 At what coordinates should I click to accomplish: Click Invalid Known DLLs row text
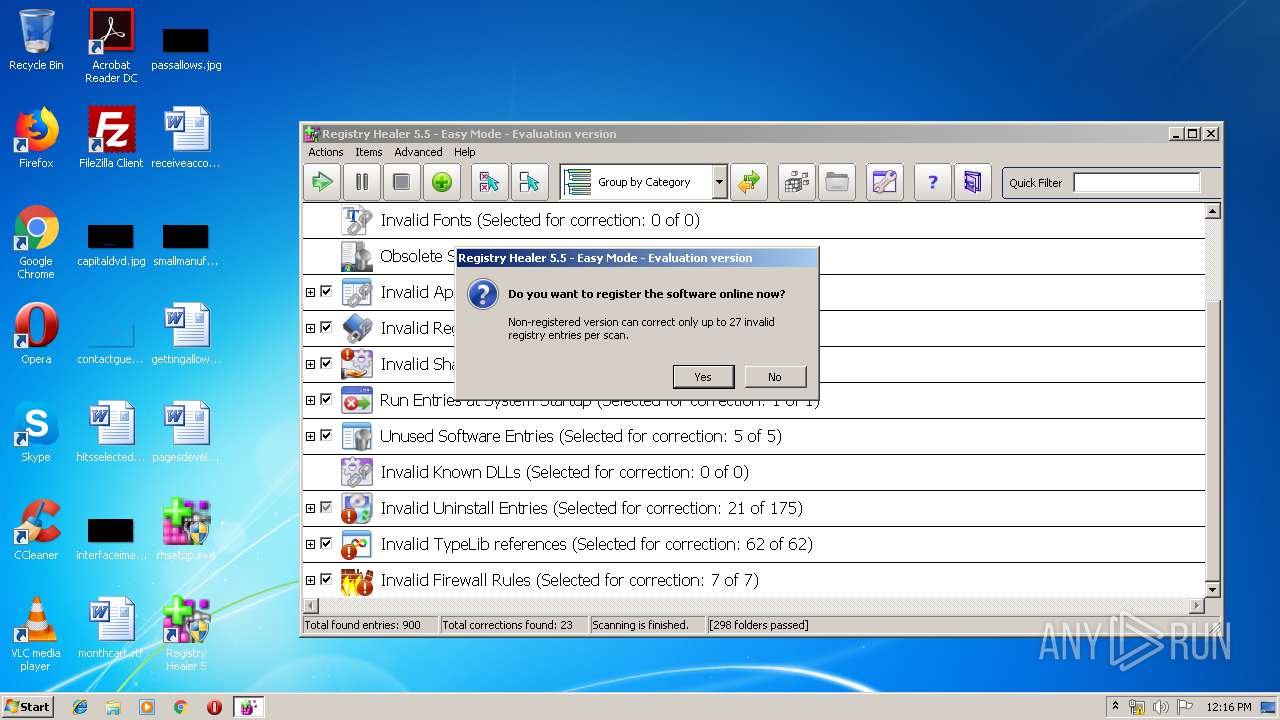(x=565, y=472)
